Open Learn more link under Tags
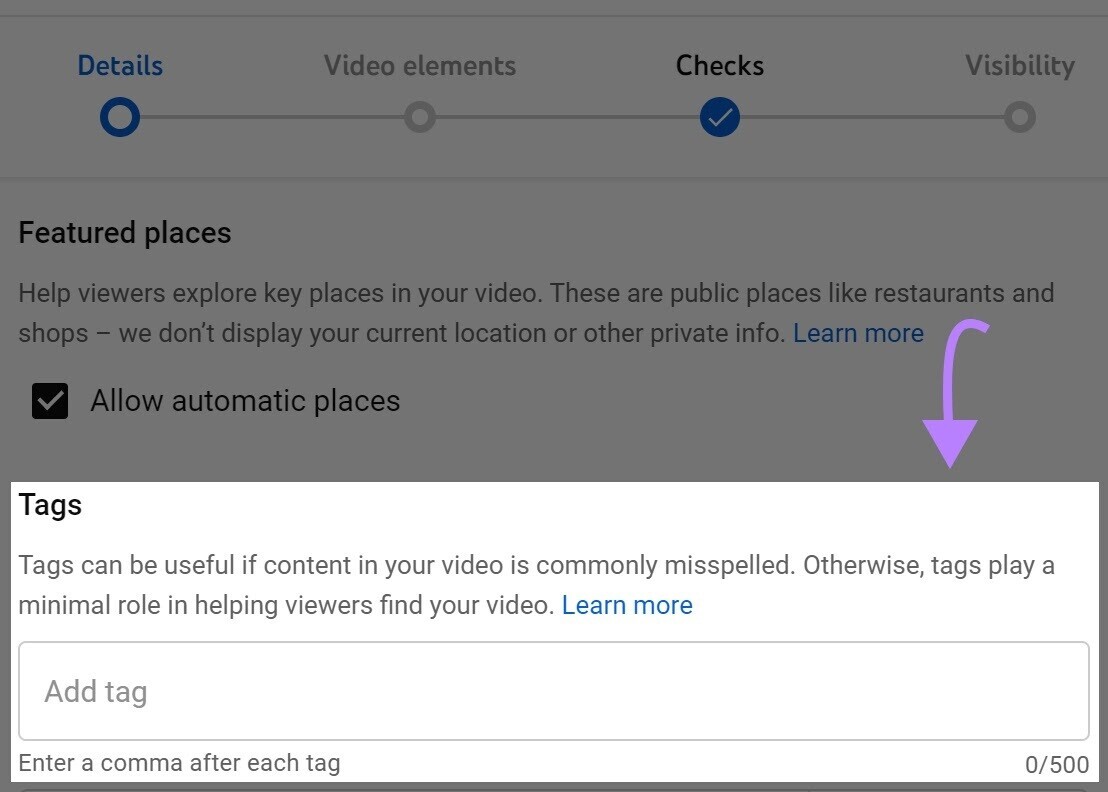 (627, 605)
